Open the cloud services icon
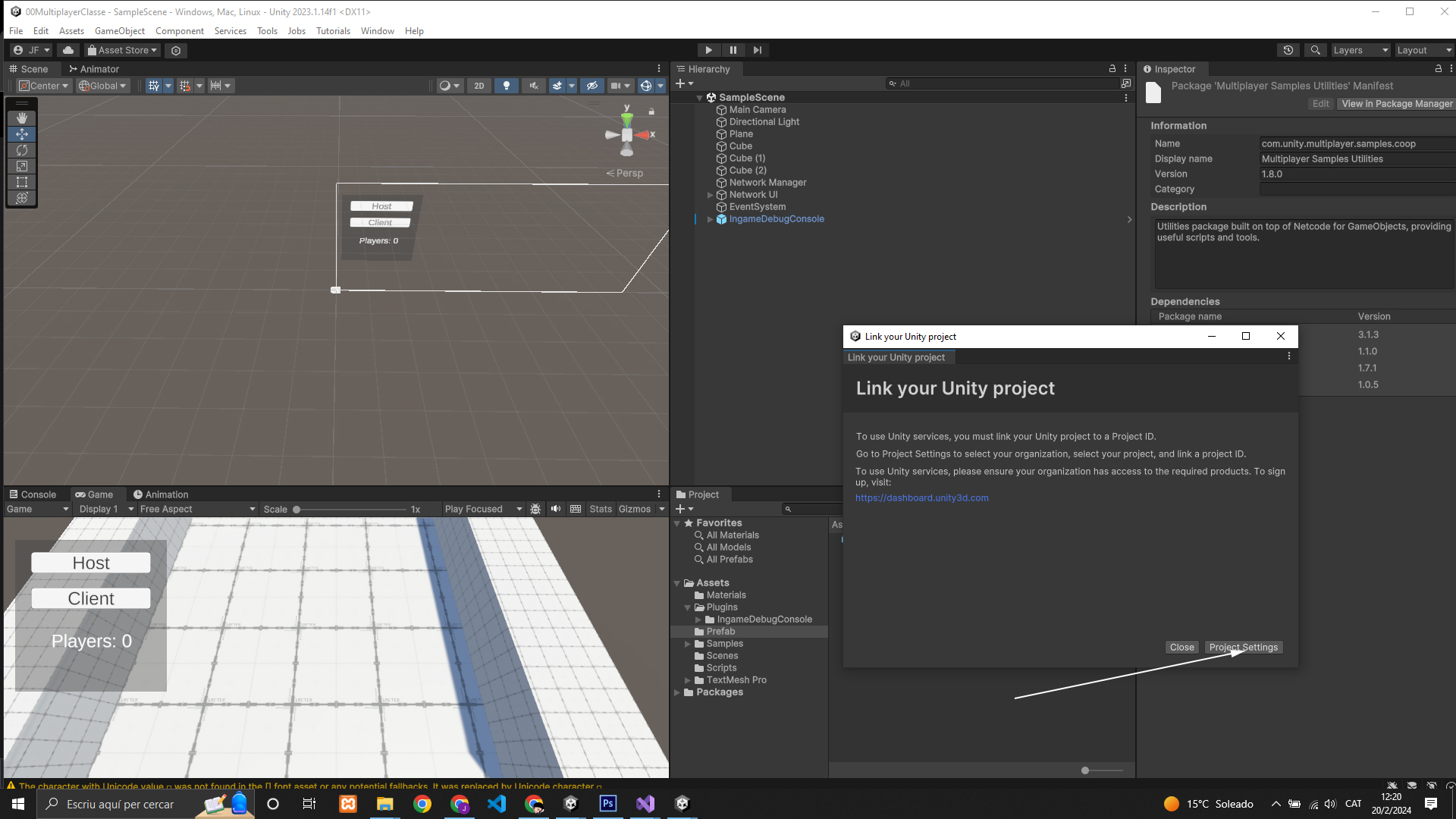The width and height of the screenshot is (1456, 819). pos(68,50)
